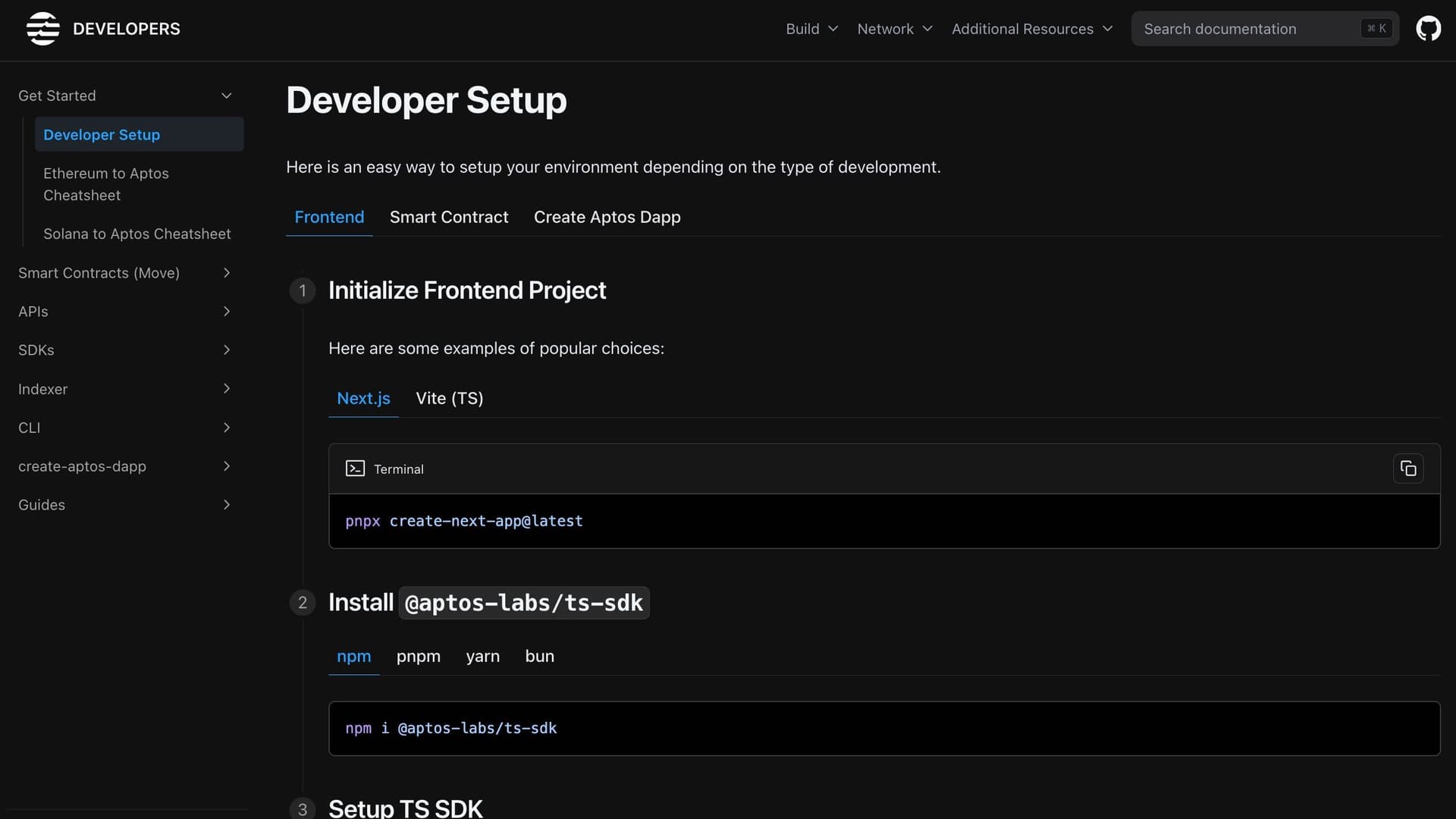Click the ⌘K shortcut badge

1376,29
